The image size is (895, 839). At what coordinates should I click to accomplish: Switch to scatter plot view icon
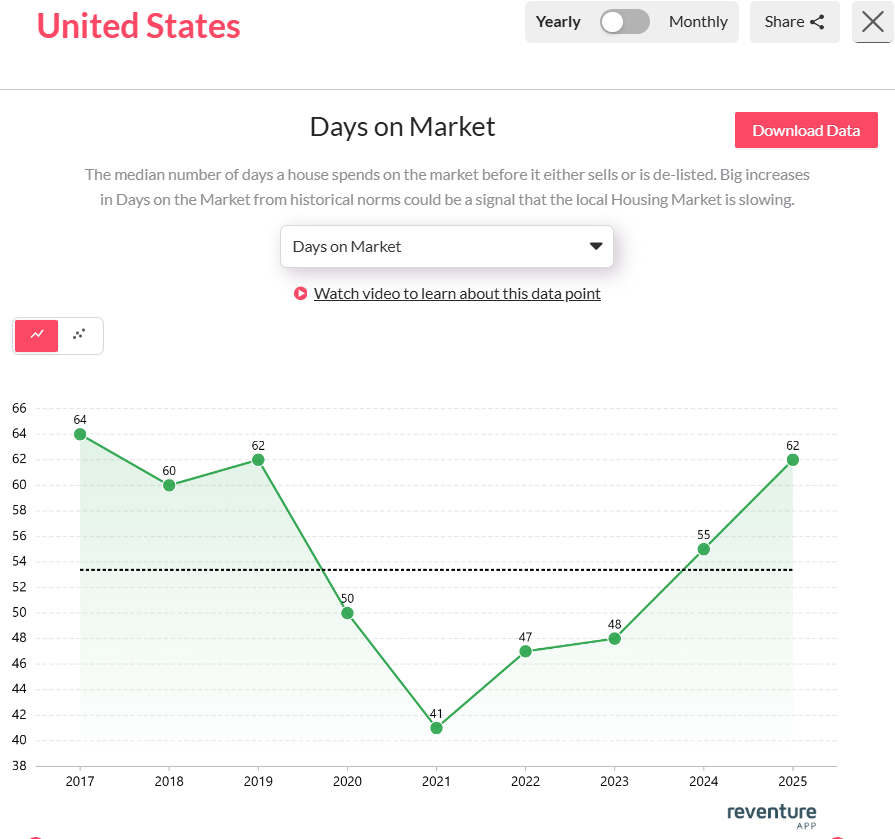(79, 336)
